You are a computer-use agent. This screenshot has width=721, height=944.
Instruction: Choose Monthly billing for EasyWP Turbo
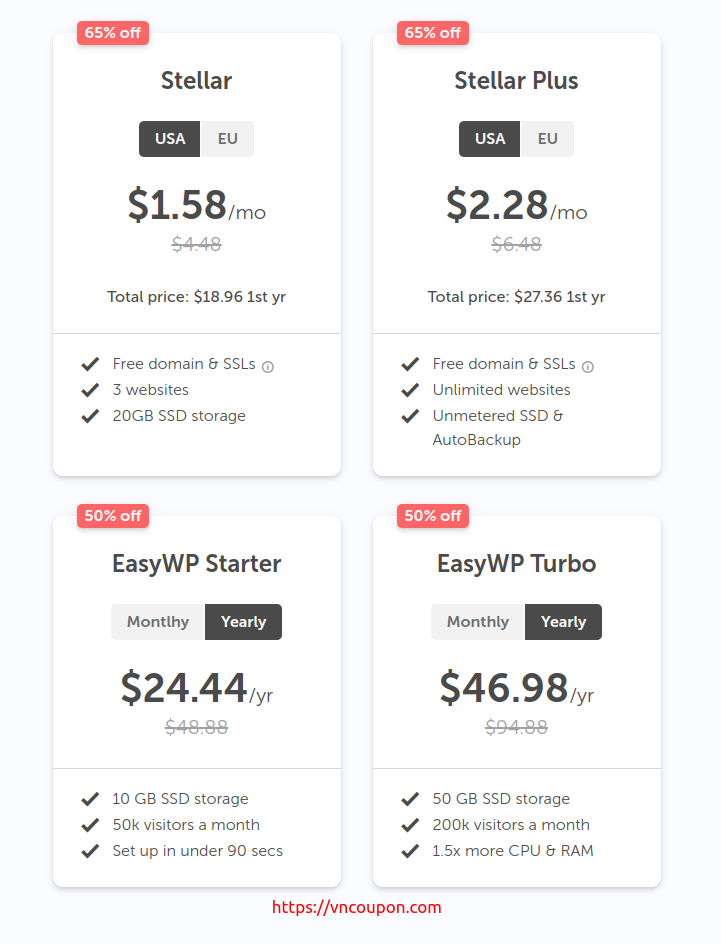click(x=478, y=622)
